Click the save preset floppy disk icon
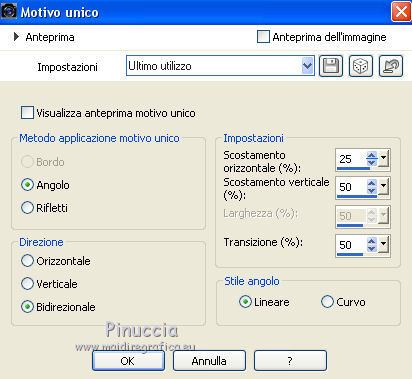Screen dimensions: 412x379 click(x=331, y=66)
